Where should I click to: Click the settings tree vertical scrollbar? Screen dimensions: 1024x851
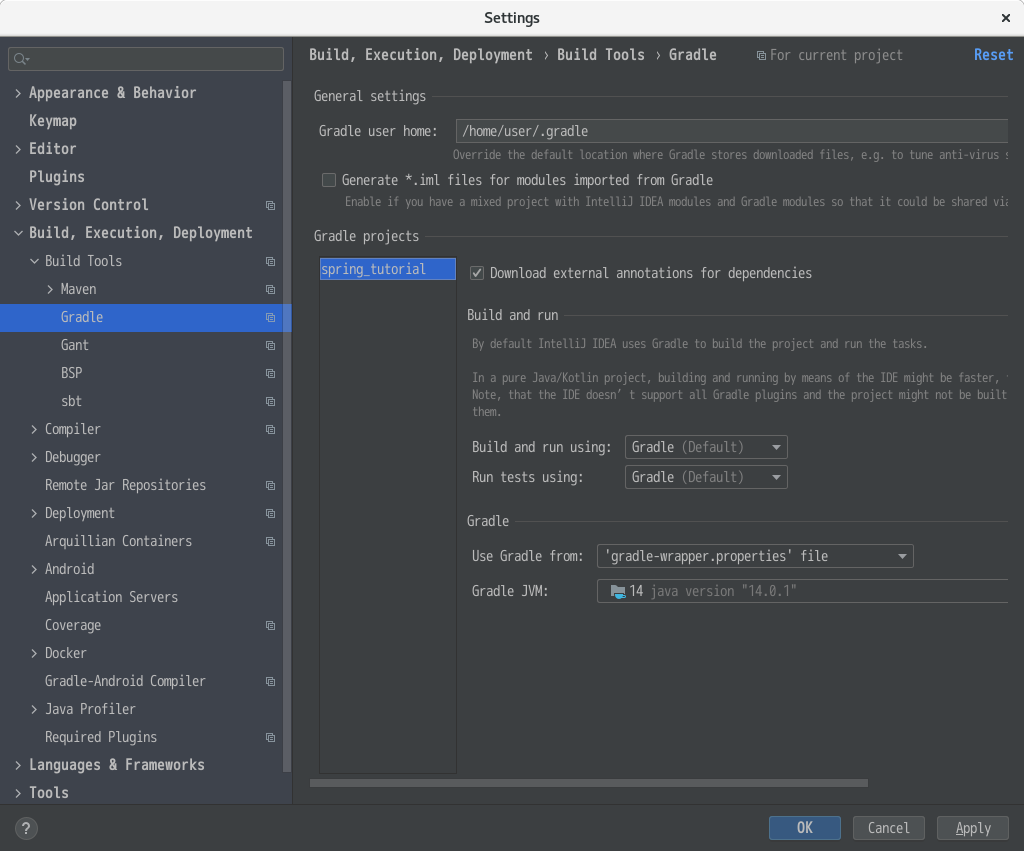coord(287,427)
